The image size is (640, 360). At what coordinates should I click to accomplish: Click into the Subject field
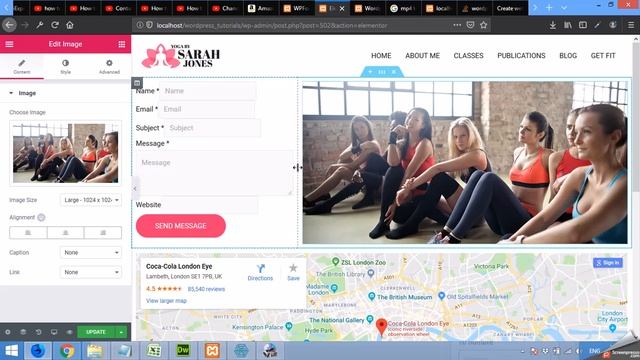pos(213,128)
